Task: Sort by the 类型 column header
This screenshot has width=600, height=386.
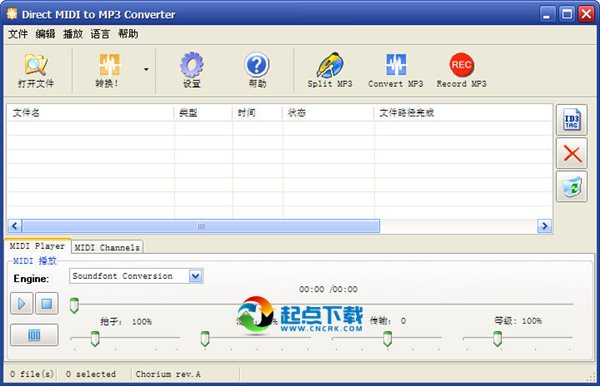Action: [x=203, y=113]
